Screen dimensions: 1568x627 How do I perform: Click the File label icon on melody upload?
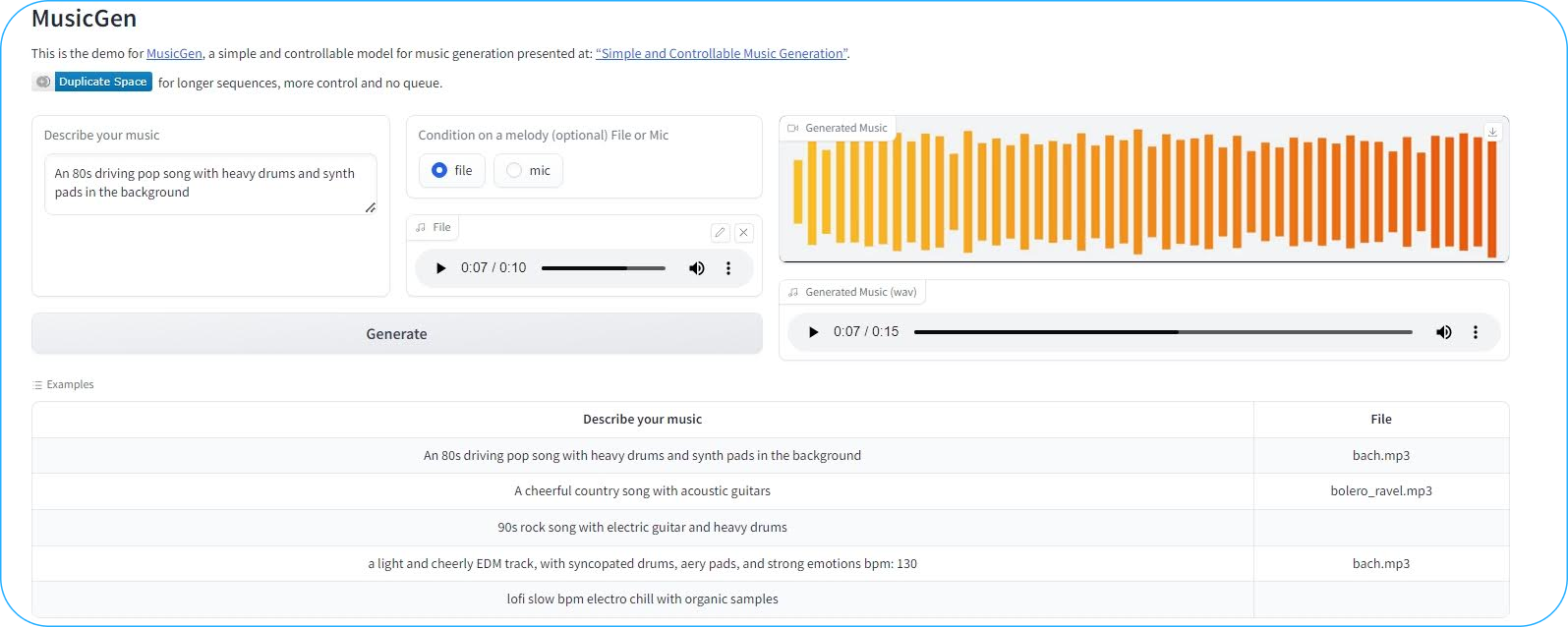(421, 227)
